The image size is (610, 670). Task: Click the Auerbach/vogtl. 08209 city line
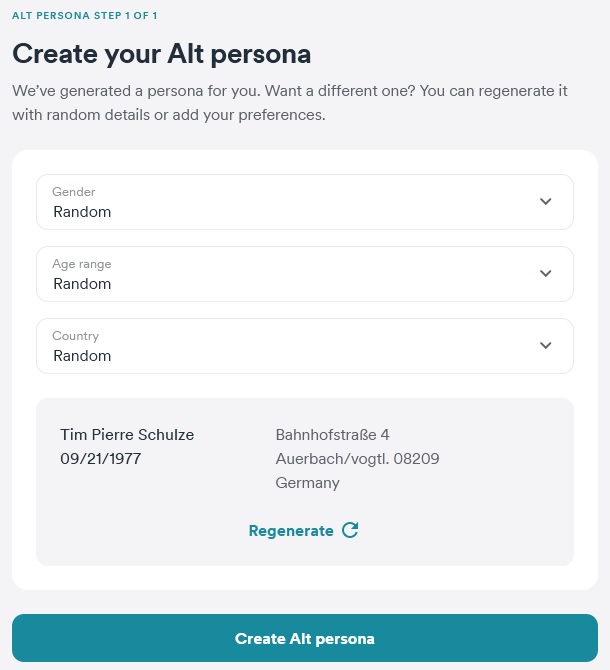357,458
